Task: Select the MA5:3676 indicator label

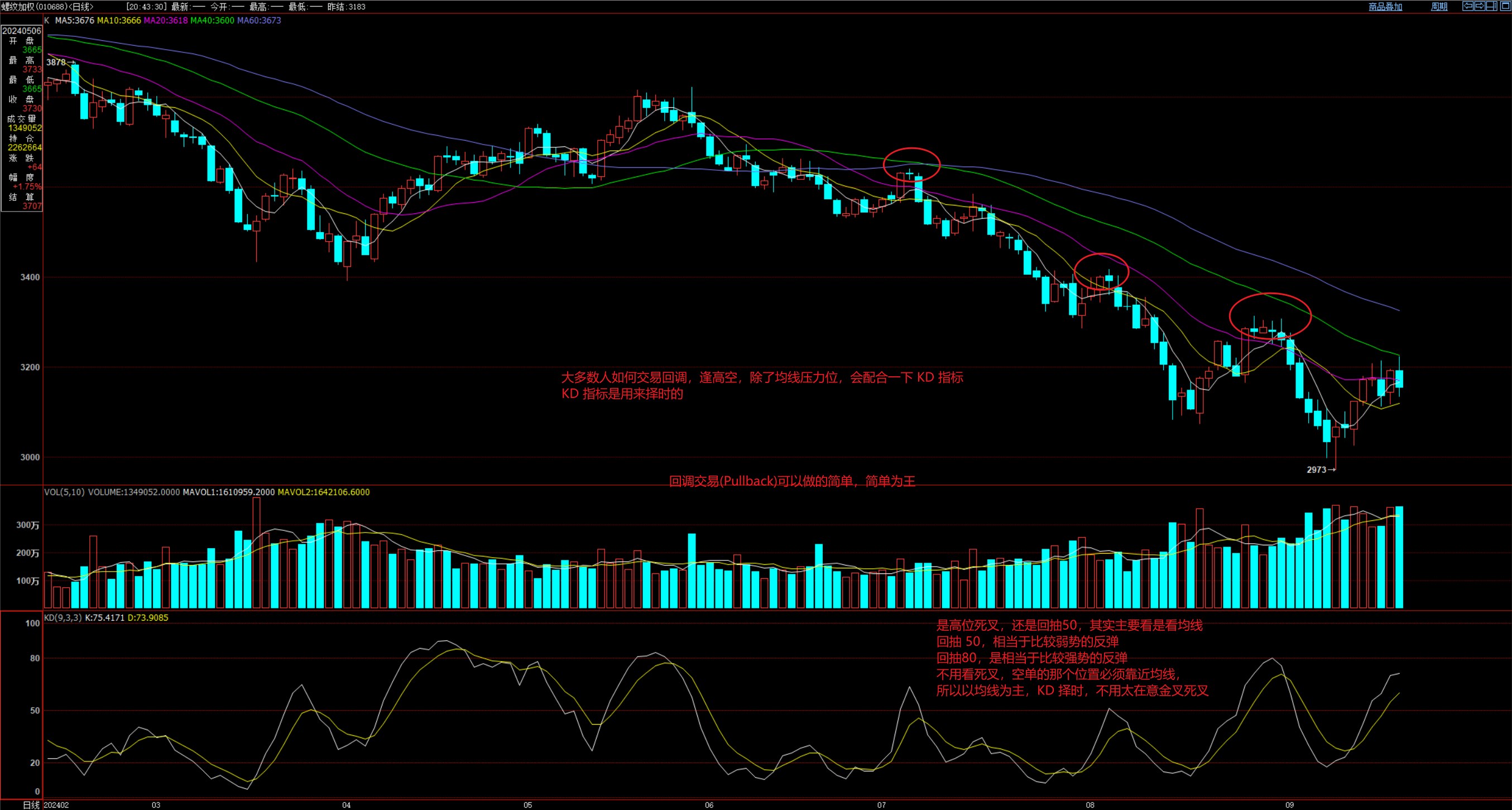Action: tap(74, 21)
